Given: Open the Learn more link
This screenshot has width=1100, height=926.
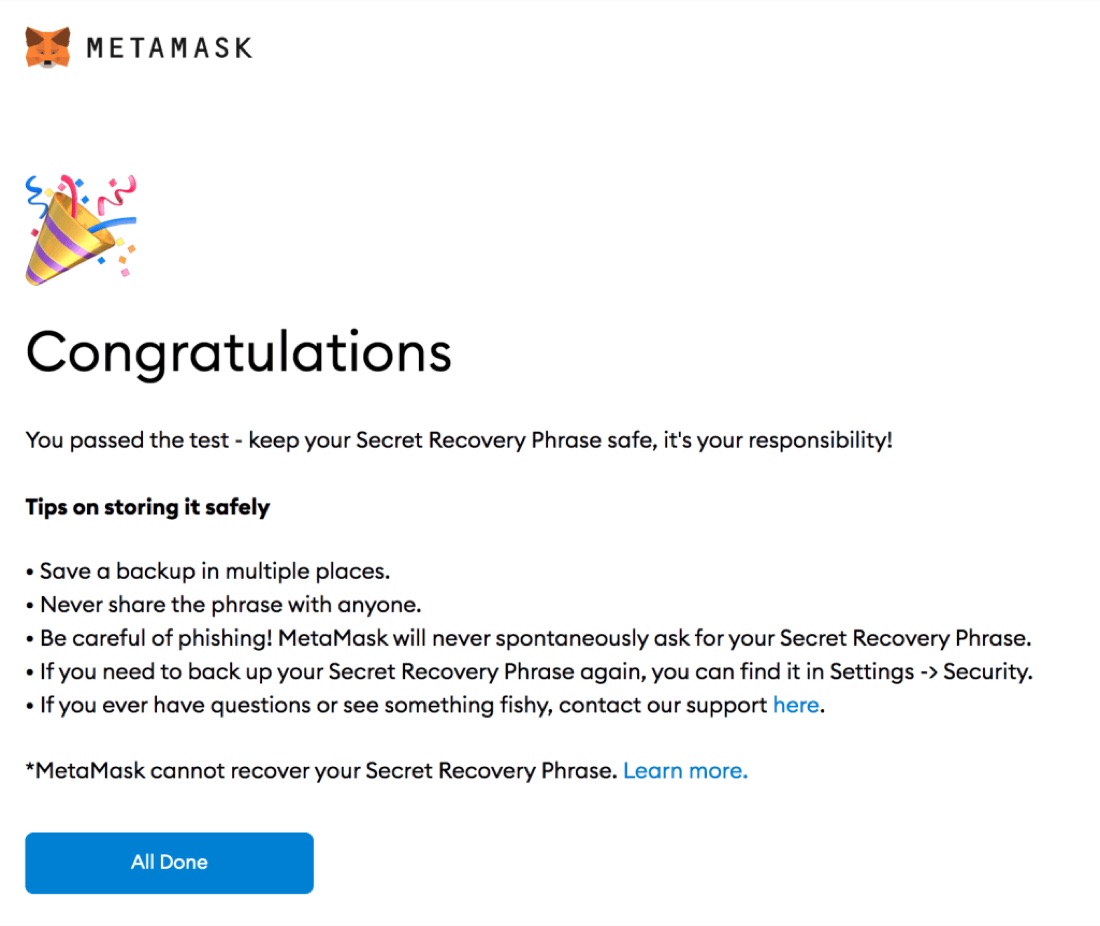Looking at the screenshot, I should (685, 771).
